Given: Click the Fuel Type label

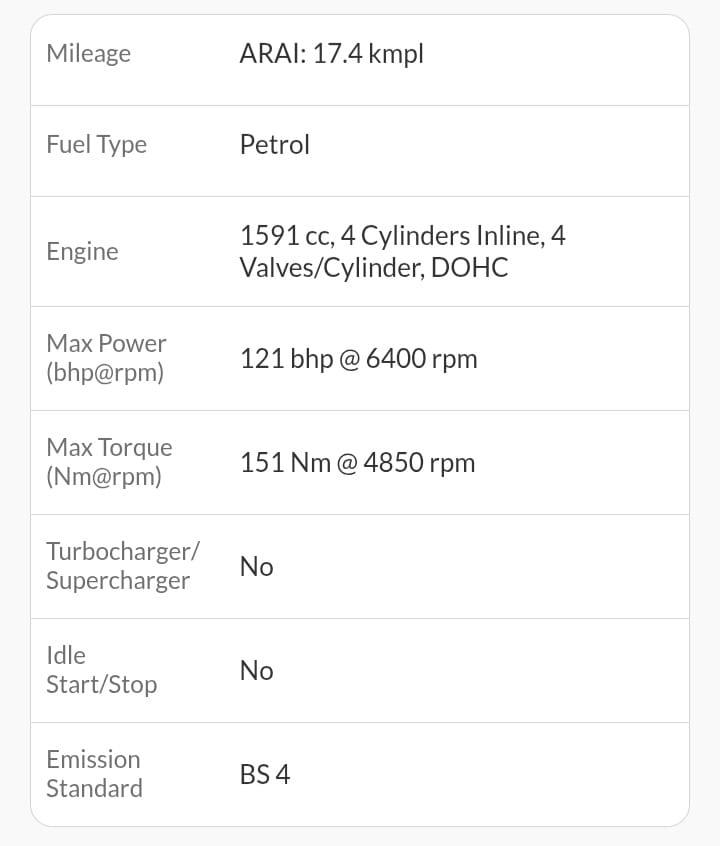Looking at the screenshot, I should (x=96, y=144).
